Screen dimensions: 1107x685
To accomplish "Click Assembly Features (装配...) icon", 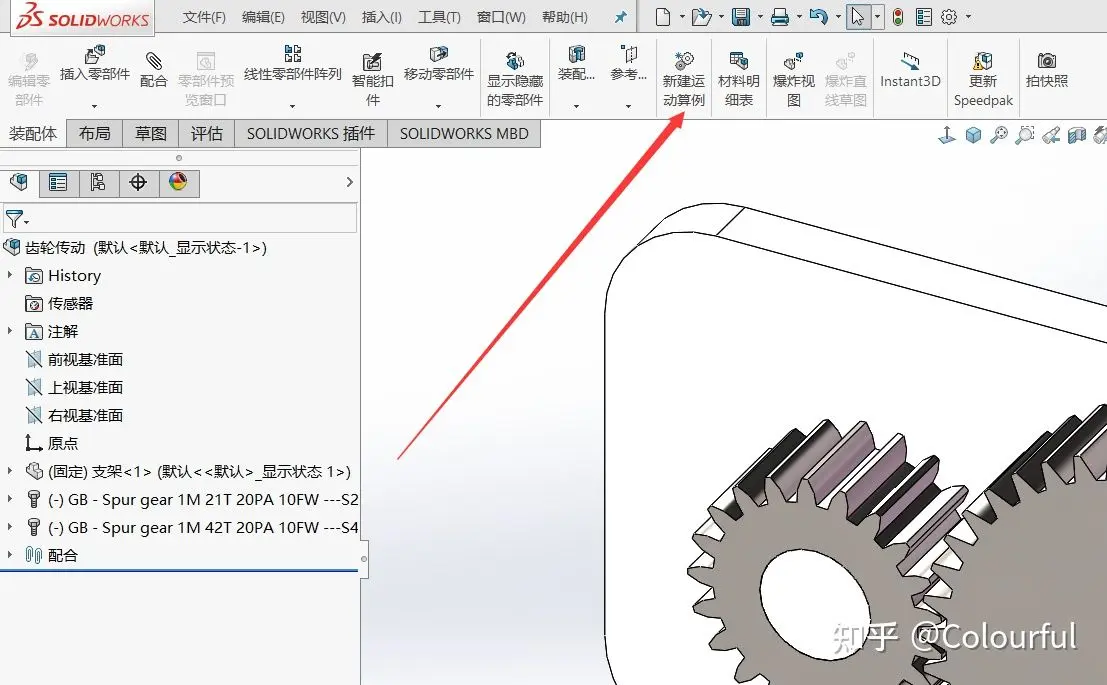I will pyautogui.click(x=576, y=54).
